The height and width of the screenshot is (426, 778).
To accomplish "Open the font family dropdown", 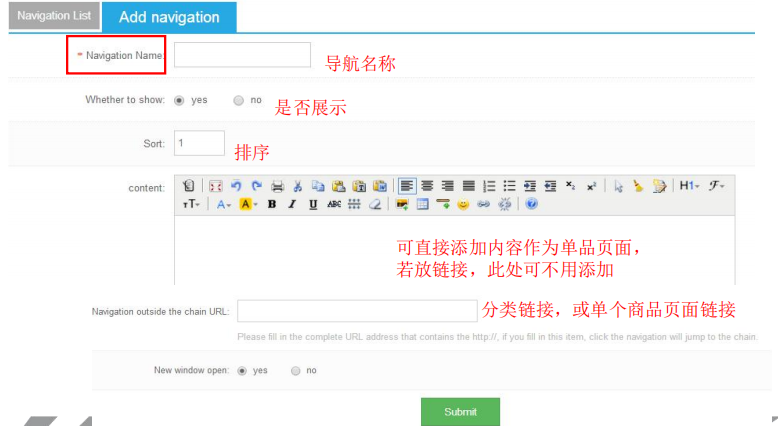I will click(716, 186).
